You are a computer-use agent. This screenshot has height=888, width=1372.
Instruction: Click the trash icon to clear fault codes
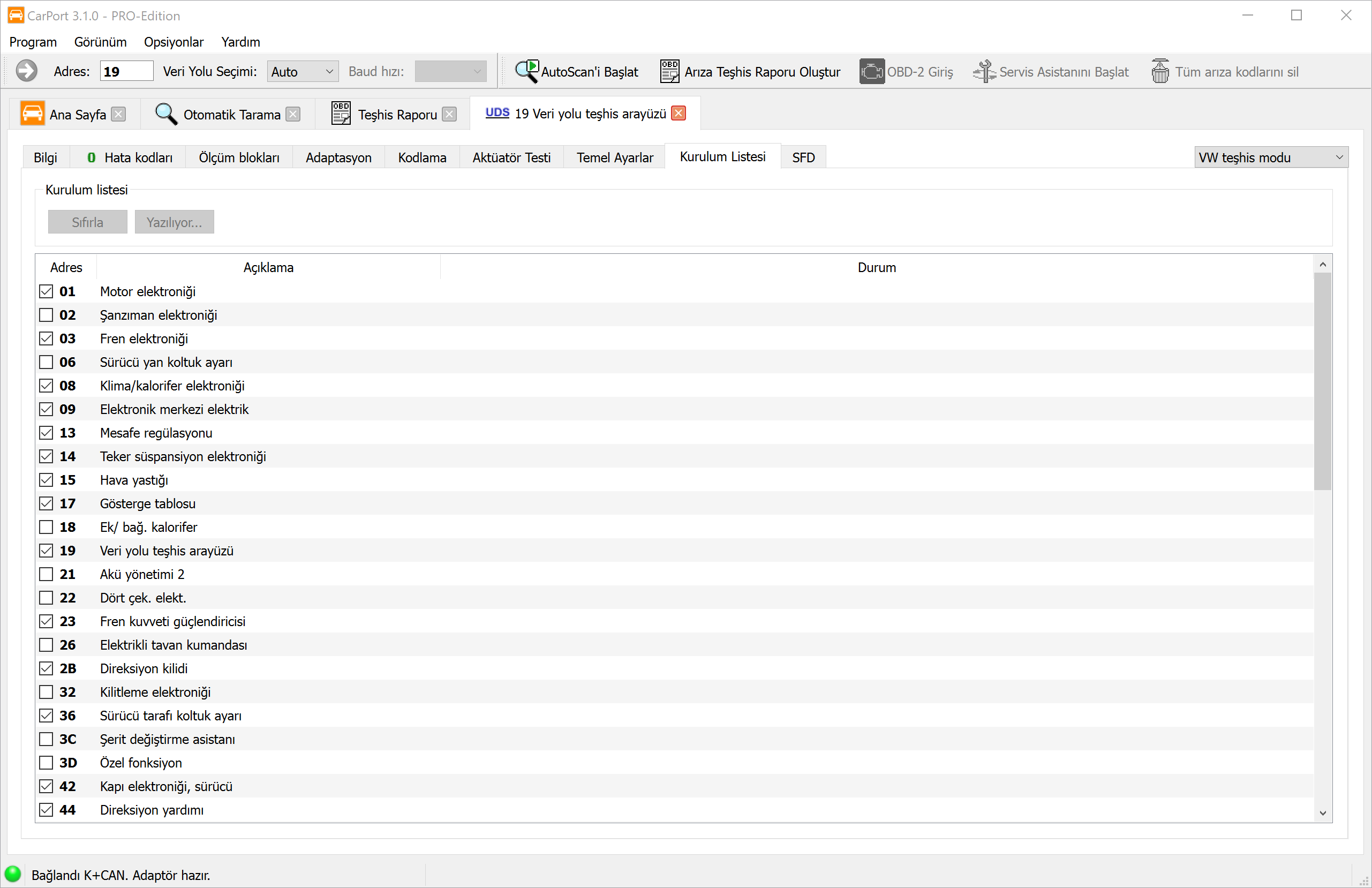[1160, 72]
